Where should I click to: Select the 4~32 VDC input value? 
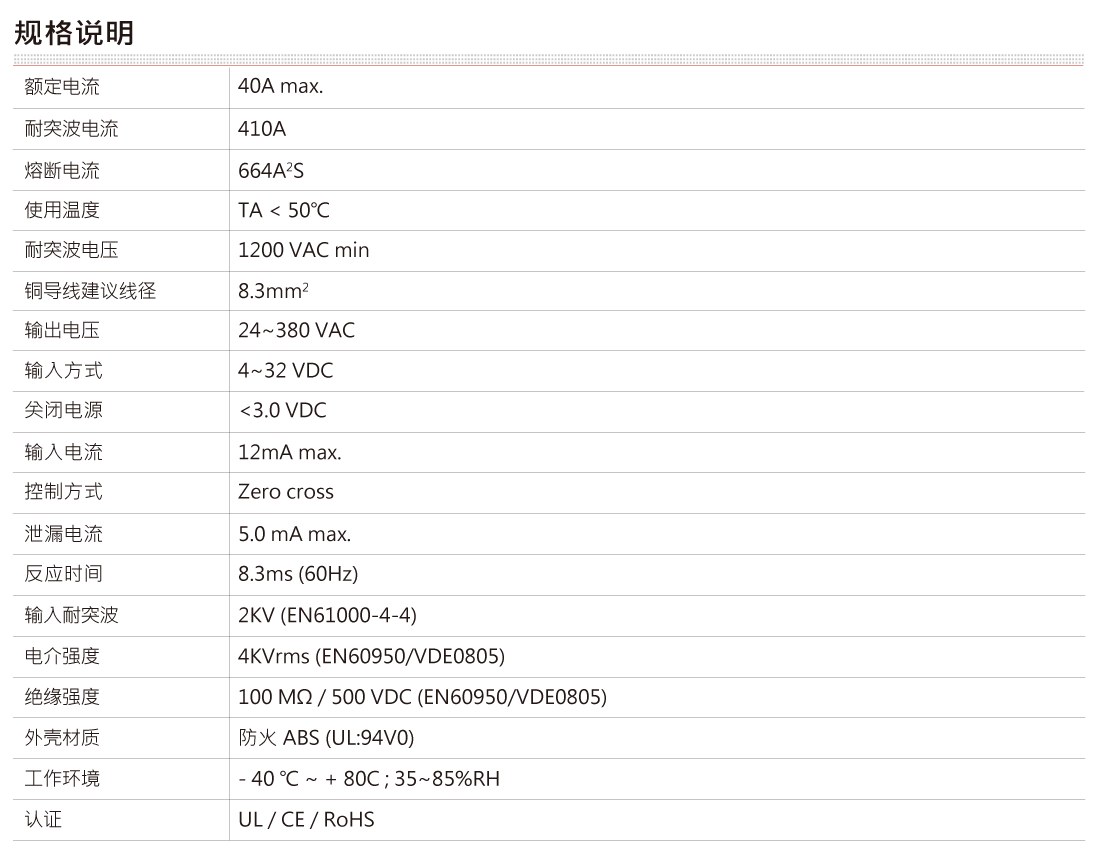(285, 371)
